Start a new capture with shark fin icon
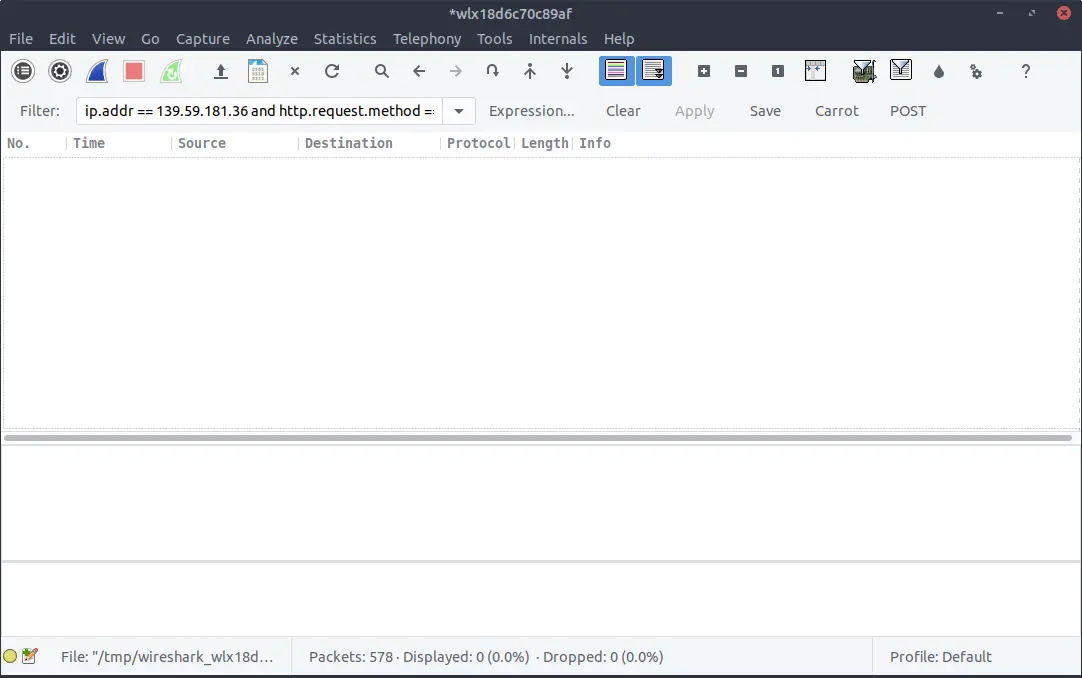Screen dimensions: 1082x678 97,71
